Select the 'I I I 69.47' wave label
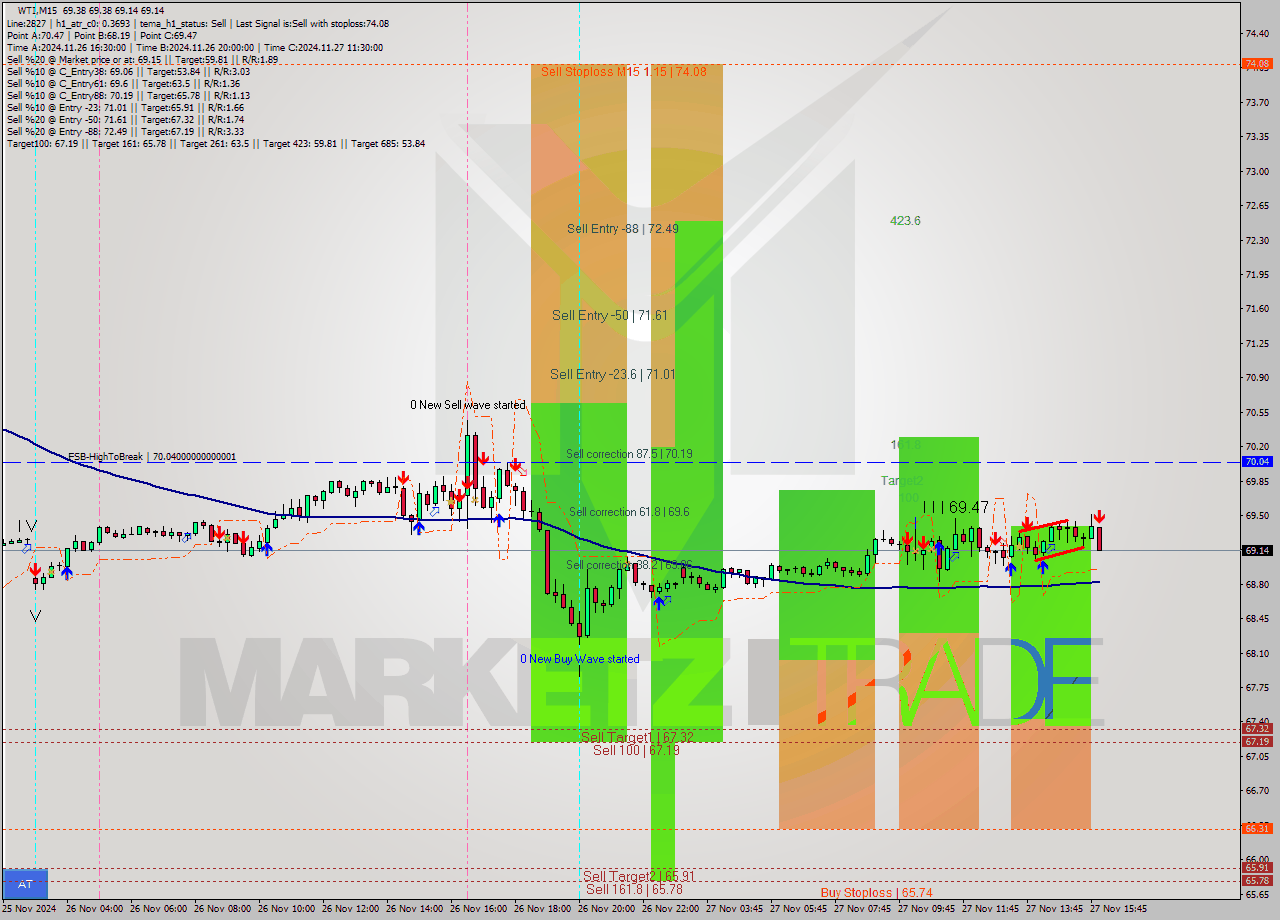Viewport: 1280px width, 920px height. (955, 508)
